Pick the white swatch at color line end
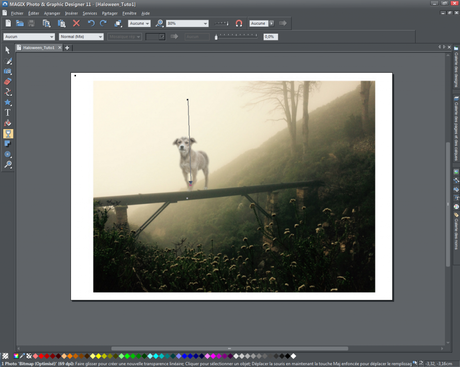Viewport: 460px width, 367px height. coord(293,356)
